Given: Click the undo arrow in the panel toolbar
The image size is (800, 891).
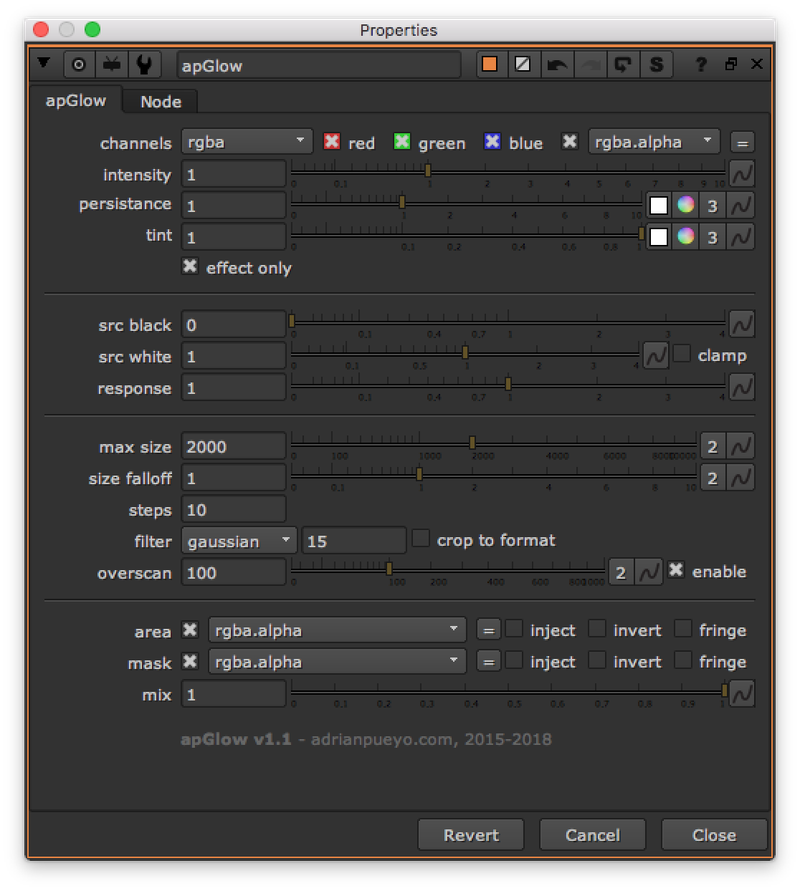Looking at the screenshot, I should pyautogui.click(x=557, y=64).
